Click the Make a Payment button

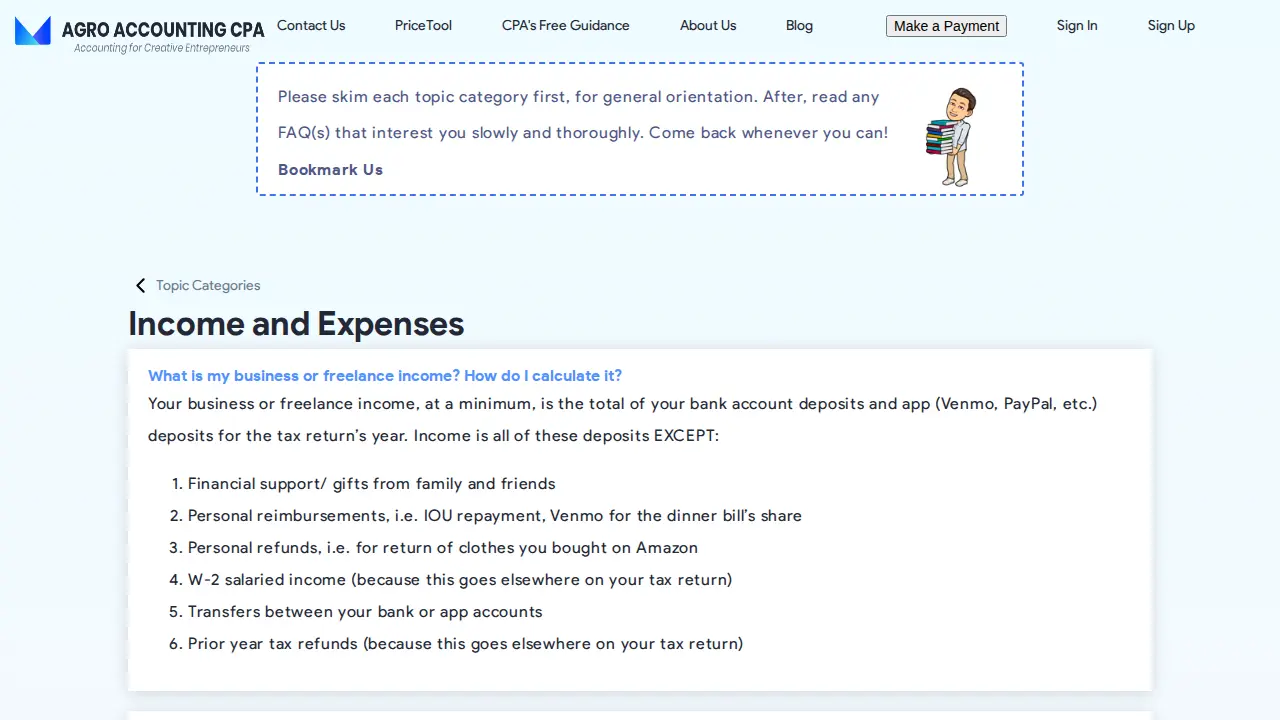point(946,26)
